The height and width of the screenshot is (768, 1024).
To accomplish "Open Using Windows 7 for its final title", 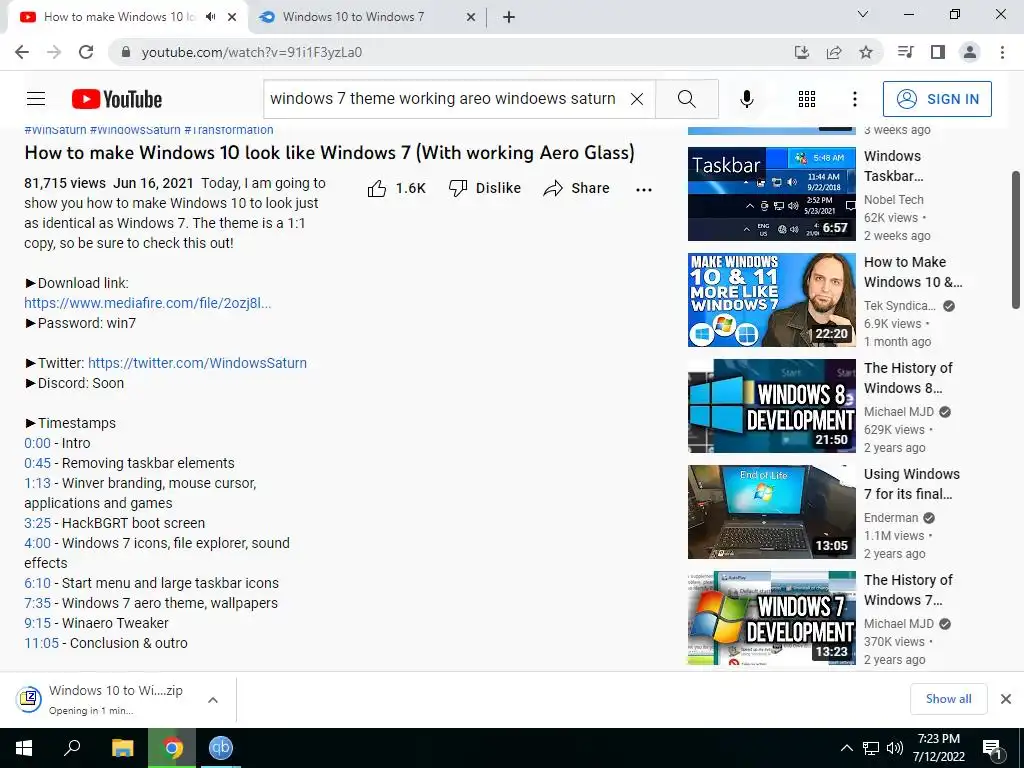I will (912, 484).
